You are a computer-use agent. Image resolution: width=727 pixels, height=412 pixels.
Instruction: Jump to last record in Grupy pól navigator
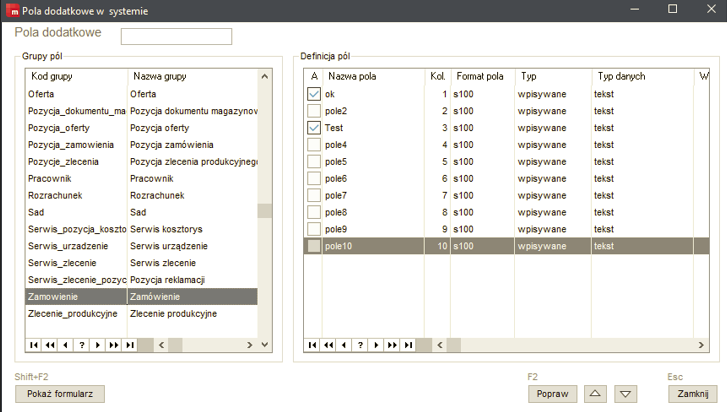(128, 344)
